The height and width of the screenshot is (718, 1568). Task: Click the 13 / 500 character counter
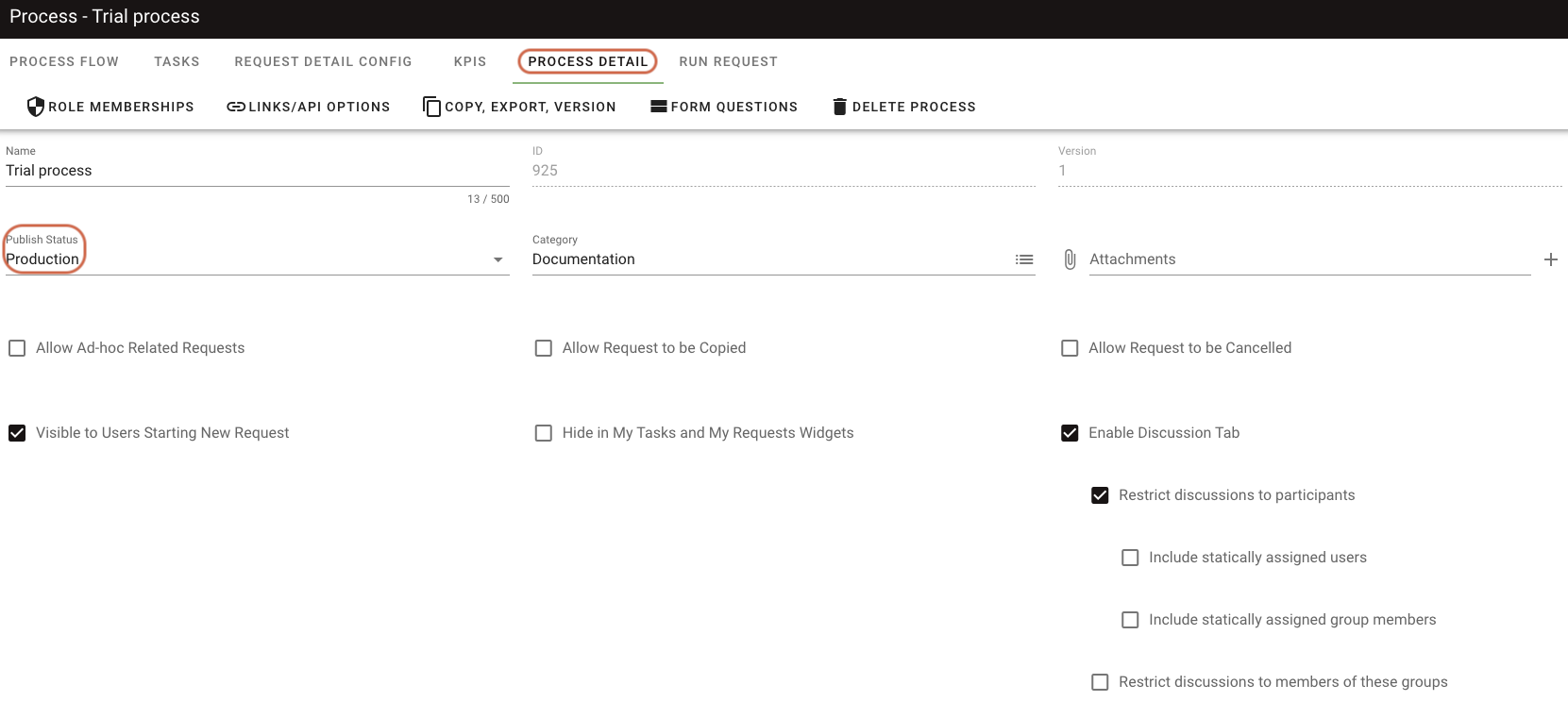click(x=488, y=199)
